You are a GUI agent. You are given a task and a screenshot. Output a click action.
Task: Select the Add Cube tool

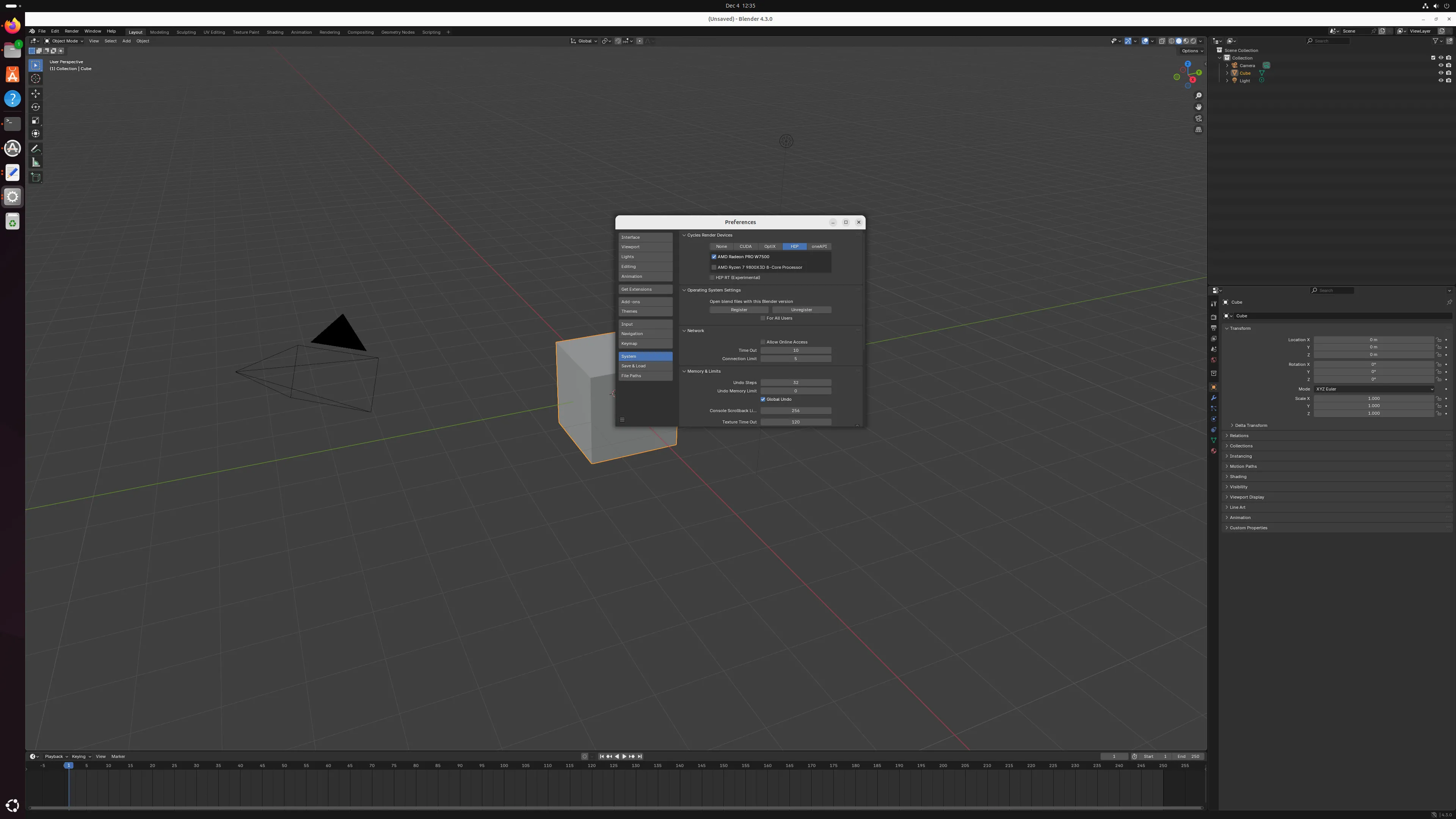36,177
